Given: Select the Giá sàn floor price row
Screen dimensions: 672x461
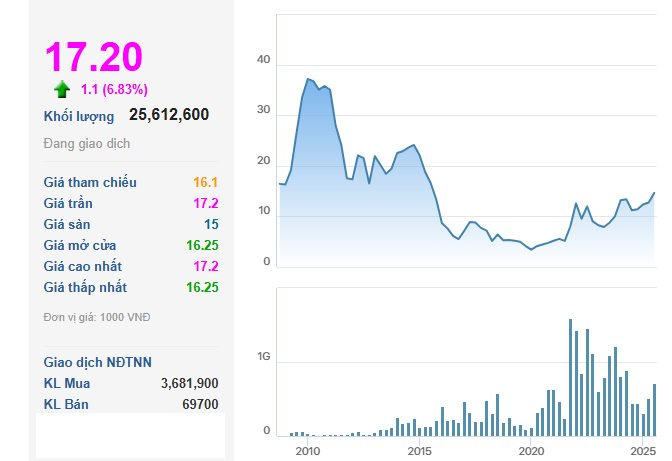Looking at the screenshot, I should (131, 224).
